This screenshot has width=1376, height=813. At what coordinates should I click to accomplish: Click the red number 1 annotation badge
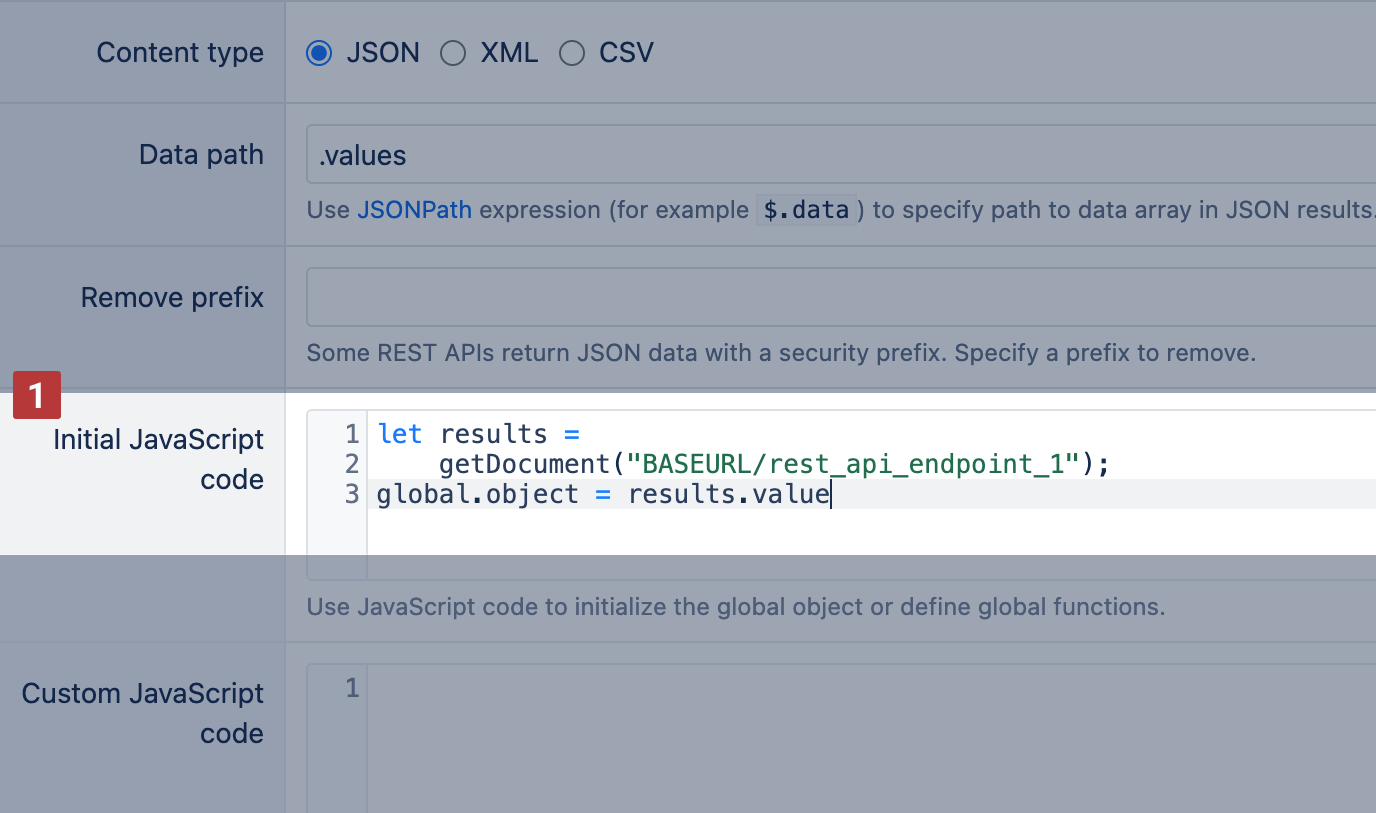[x=37, y=395]
